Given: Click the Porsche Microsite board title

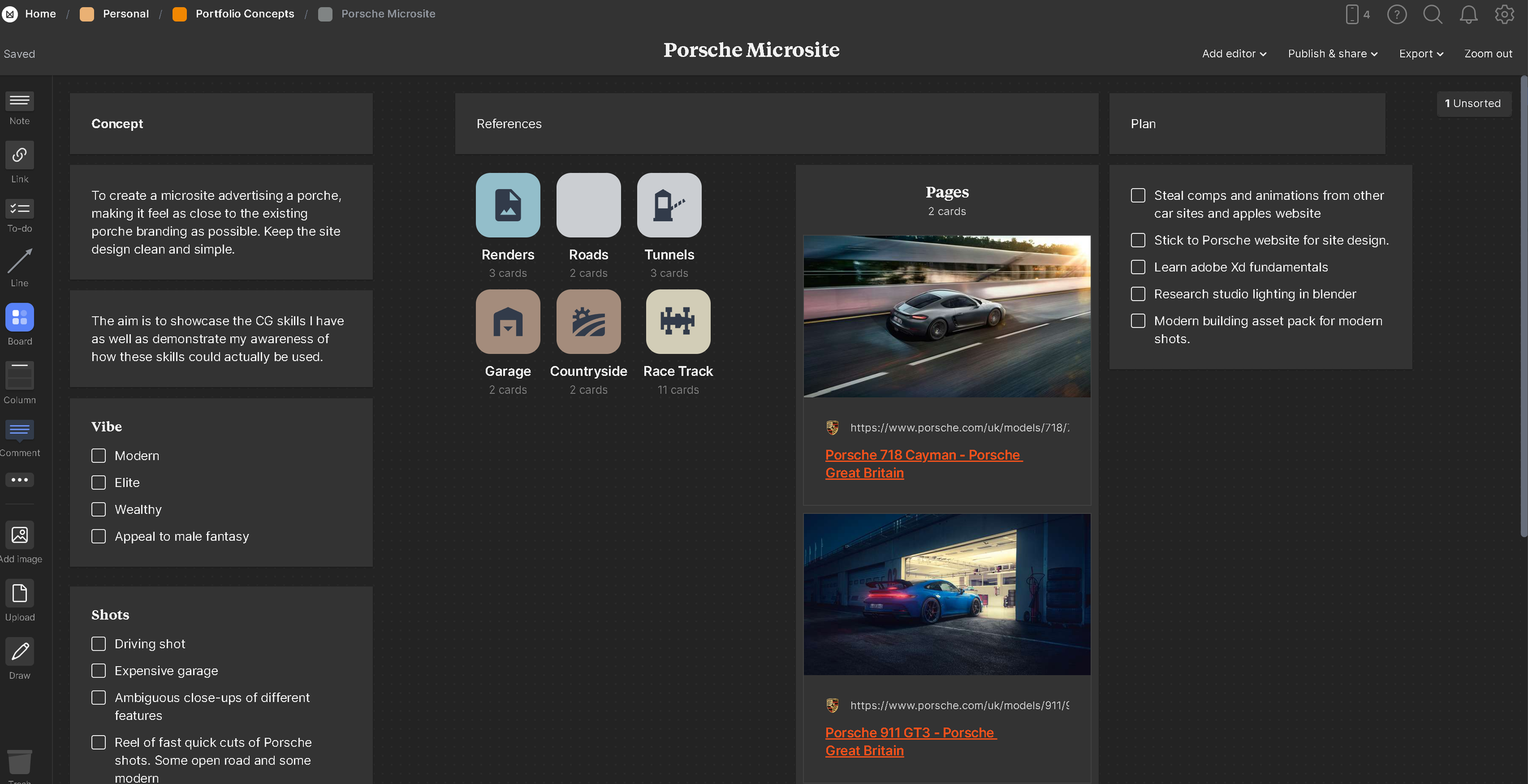Looking at the screenshot, I should (751, 49).
